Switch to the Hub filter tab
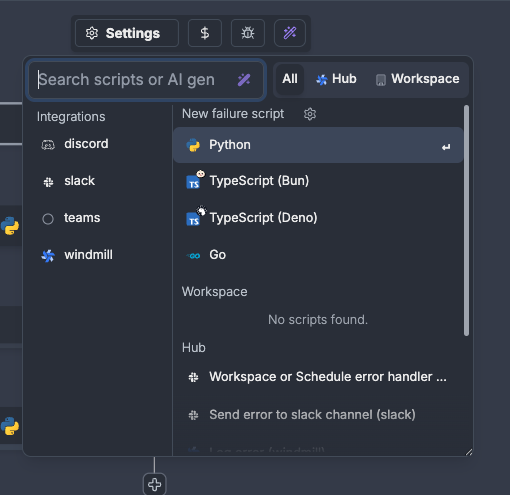The height and width of the screenshot is (495, 510). (336, 79)
